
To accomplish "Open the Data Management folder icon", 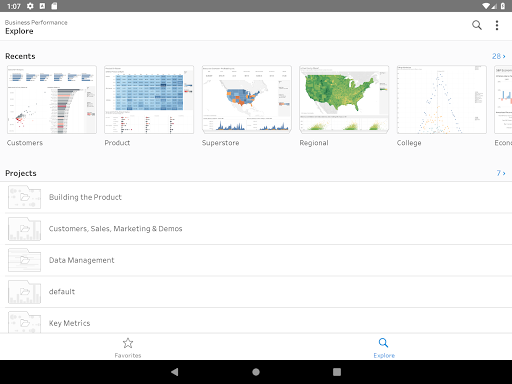I will 24,260.
